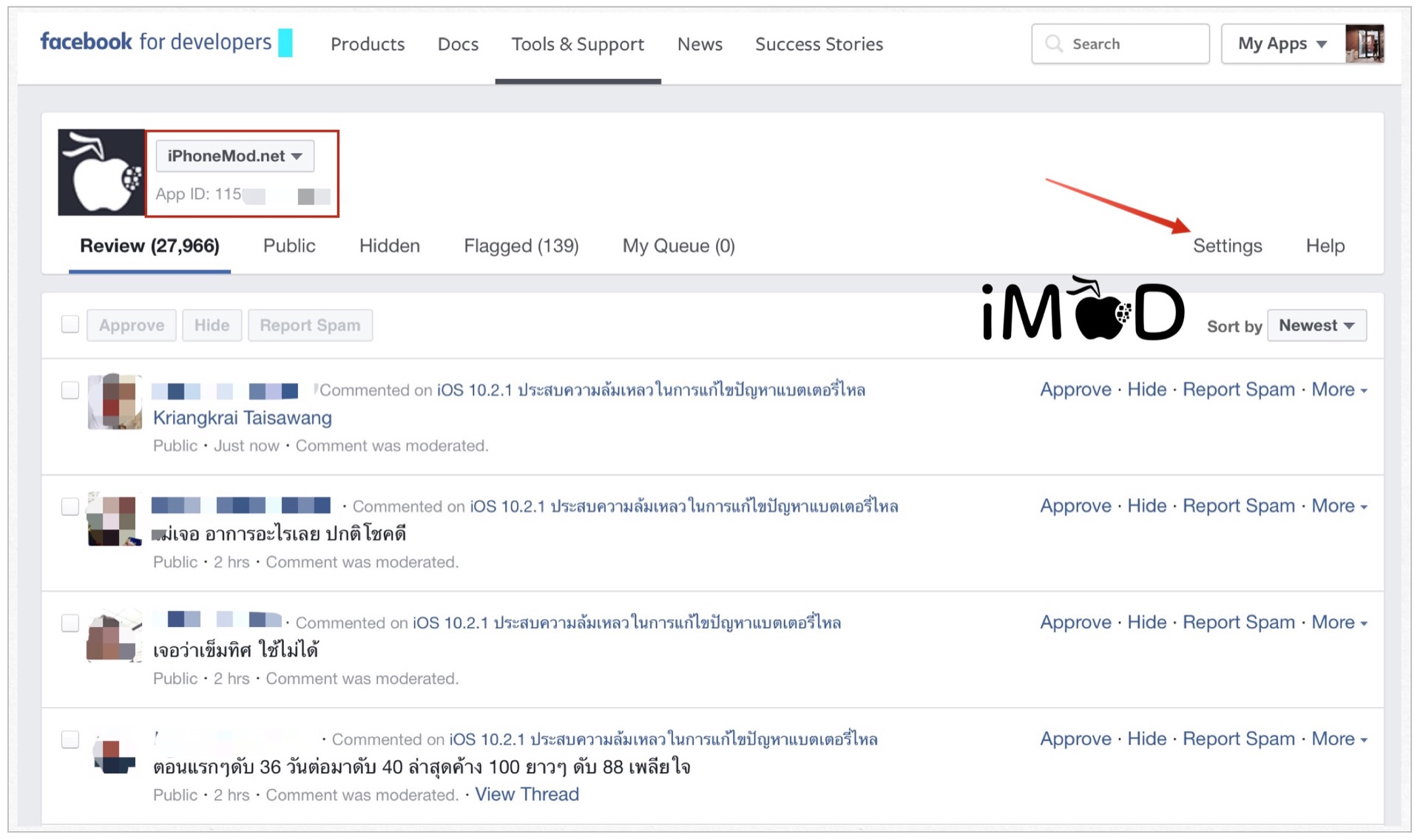Open the iPhoneMod.net app dropdown
Image resolution: width=1420 pixels, height=840 pixels.
pyautogui.click(x=234, y=156)
